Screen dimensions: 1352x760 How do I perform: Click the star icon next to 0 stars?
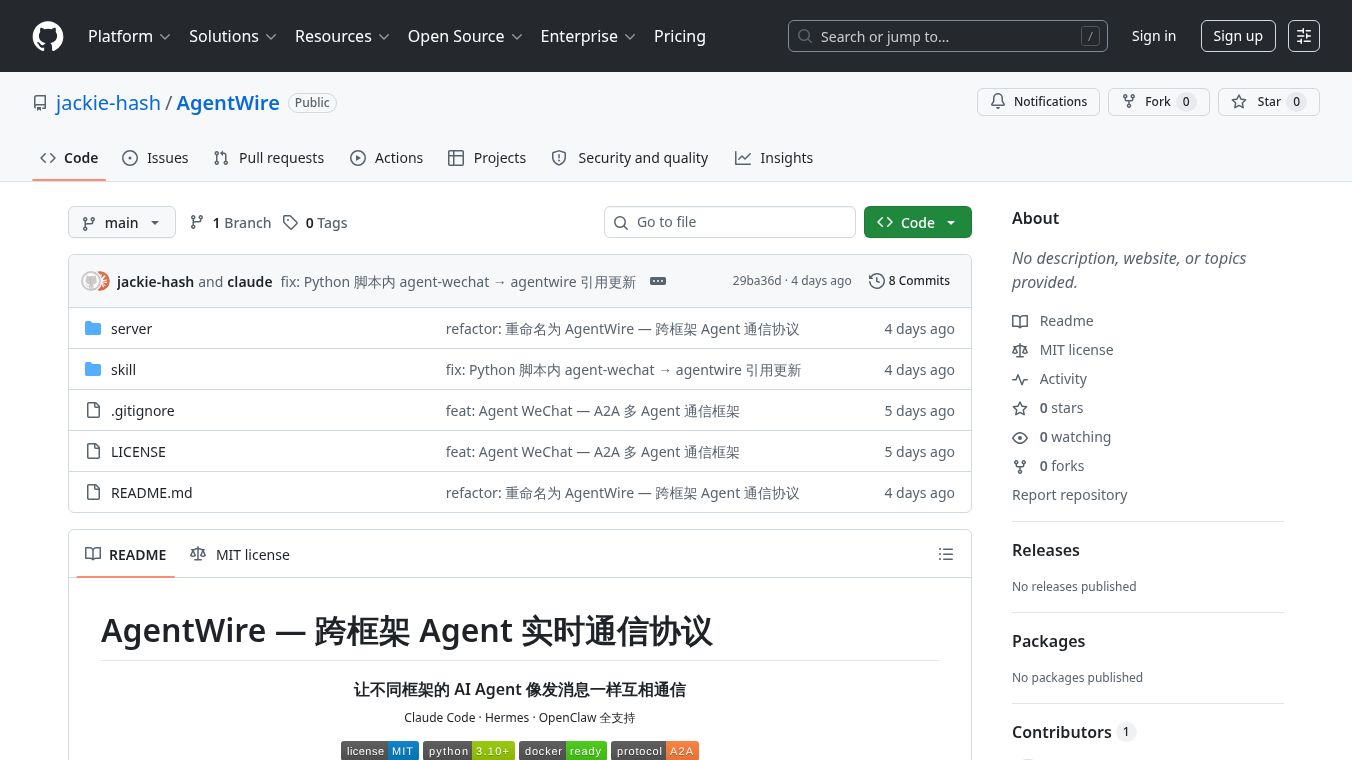[x=1020, y=408]
